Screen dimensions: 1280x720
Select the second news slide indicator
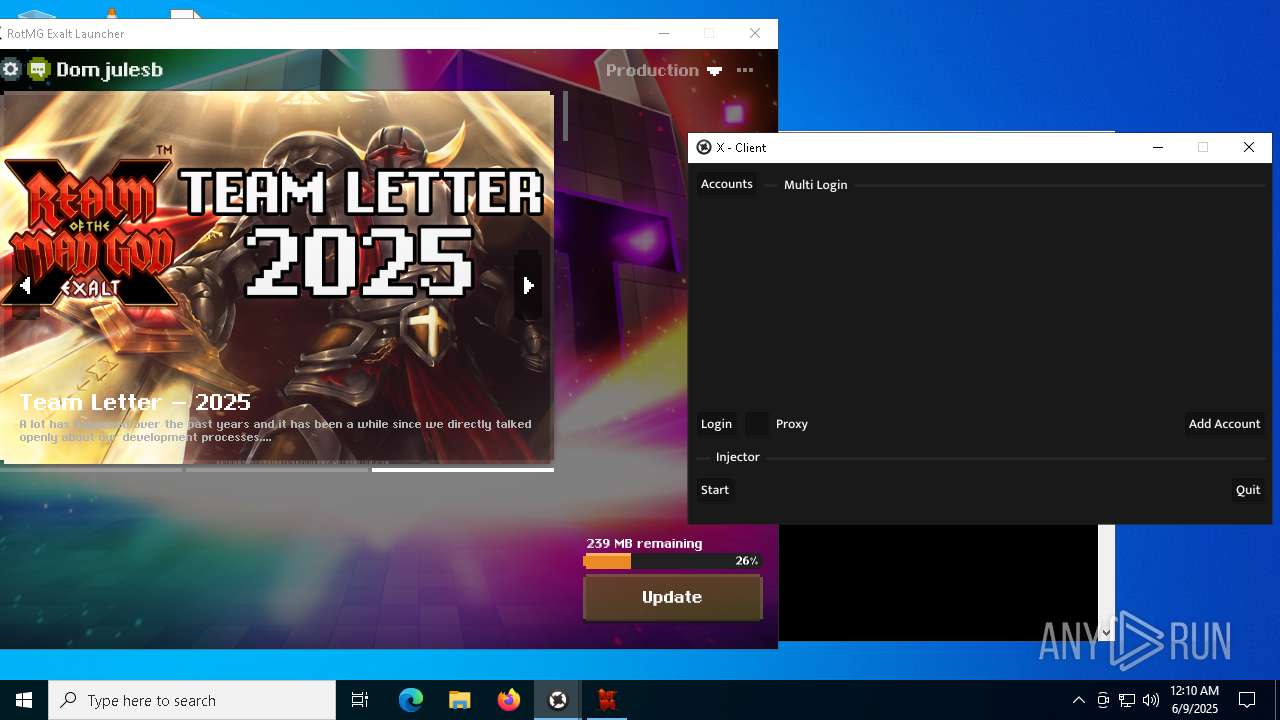point(277,469)
